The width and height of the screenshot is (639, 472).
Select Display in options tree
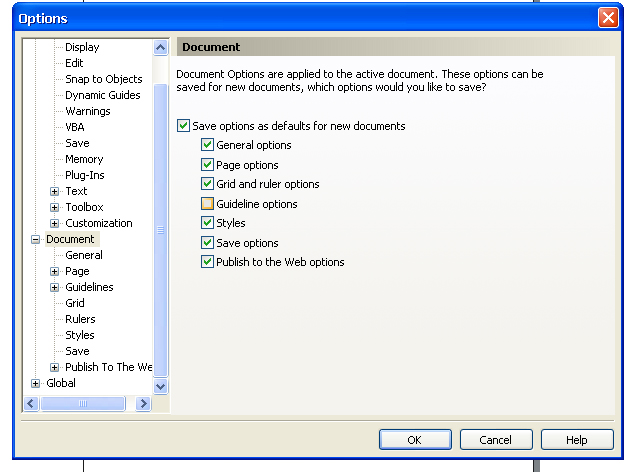coord(82,47)
